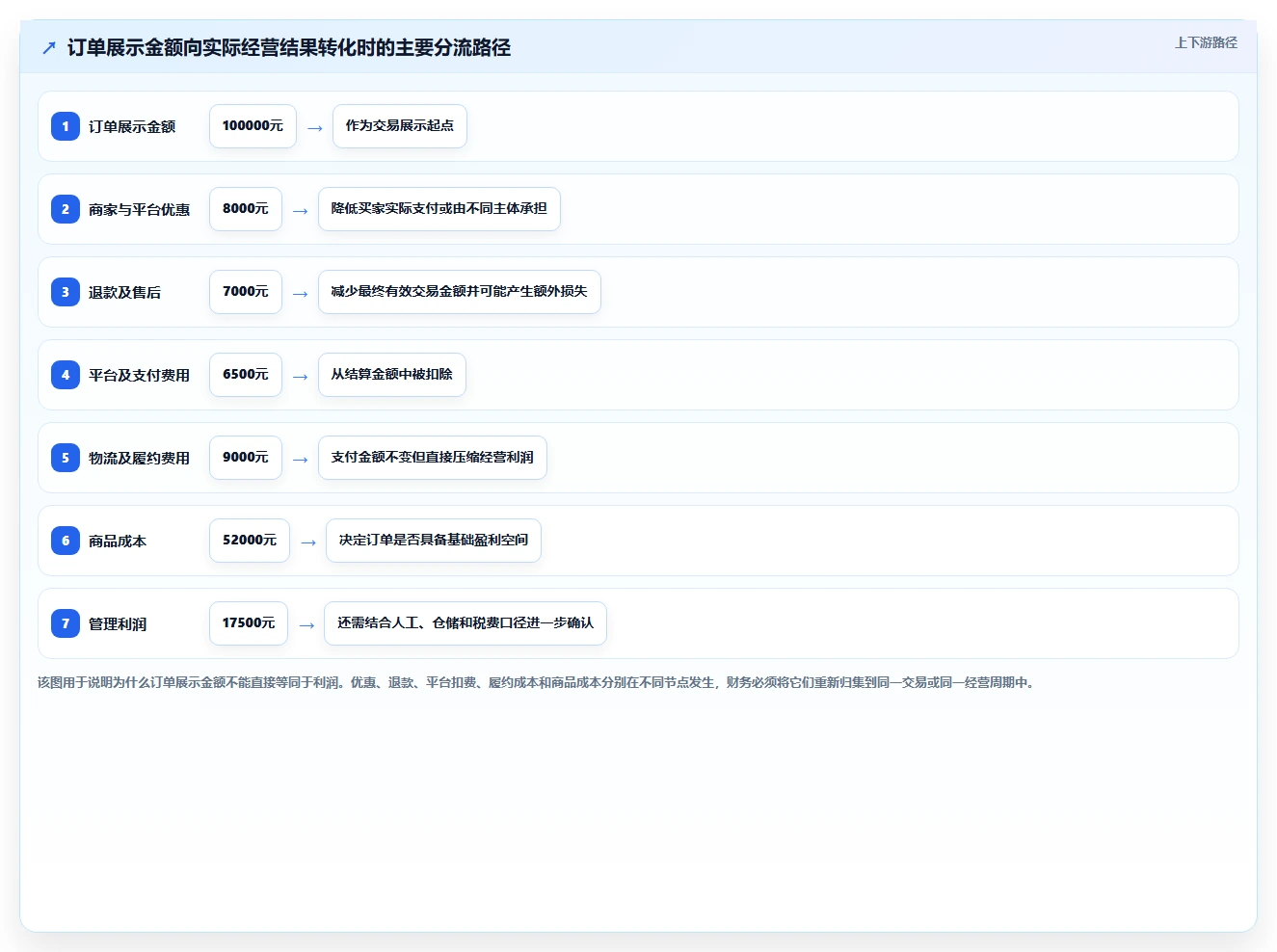Screen dimensions: 1277x952
Task: Click the arrow after 100000元
Action: [315, 127]
